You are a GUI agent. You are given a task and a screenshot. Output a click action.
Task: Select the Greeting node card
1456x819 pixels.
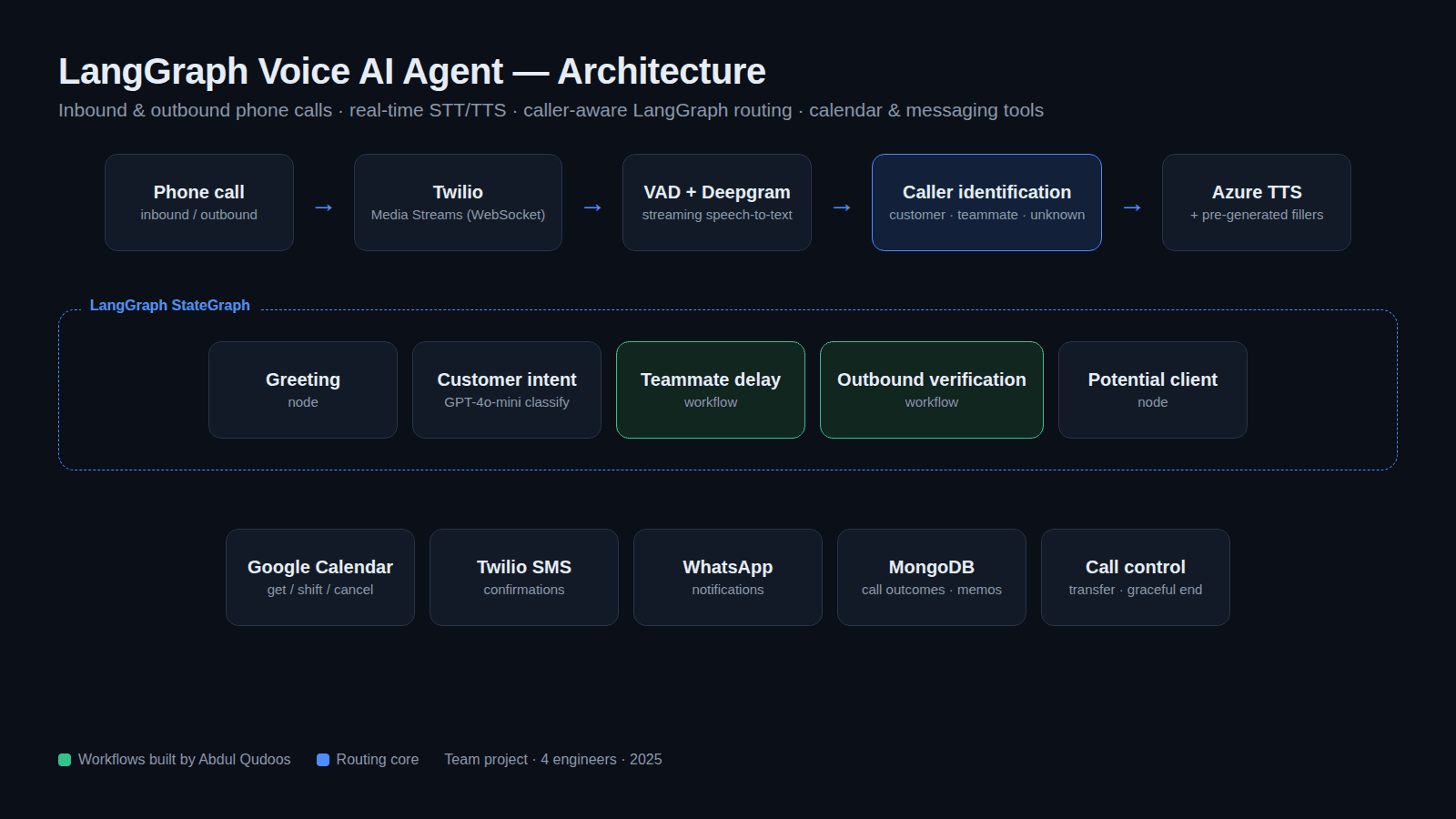(303, 389)
